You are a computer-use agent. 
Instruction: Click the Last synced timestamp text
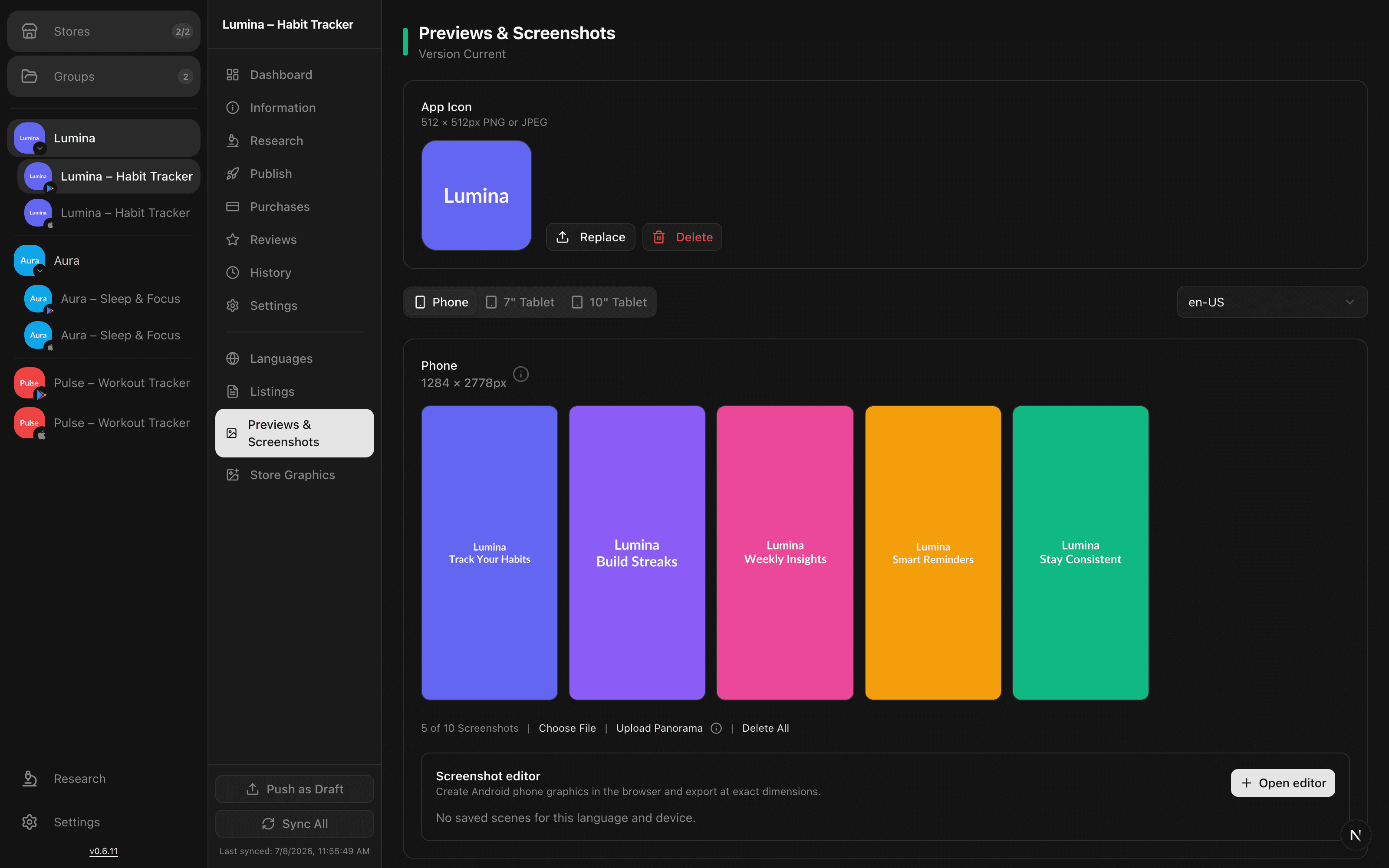coord(294,852)
